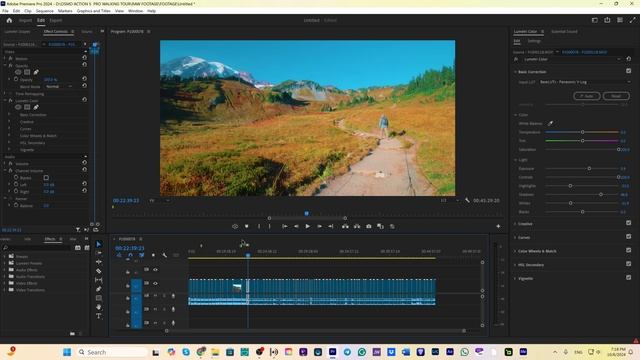Select the Slip tool
Viewport: 640px width, 360px height.
(x=99, y=280)
